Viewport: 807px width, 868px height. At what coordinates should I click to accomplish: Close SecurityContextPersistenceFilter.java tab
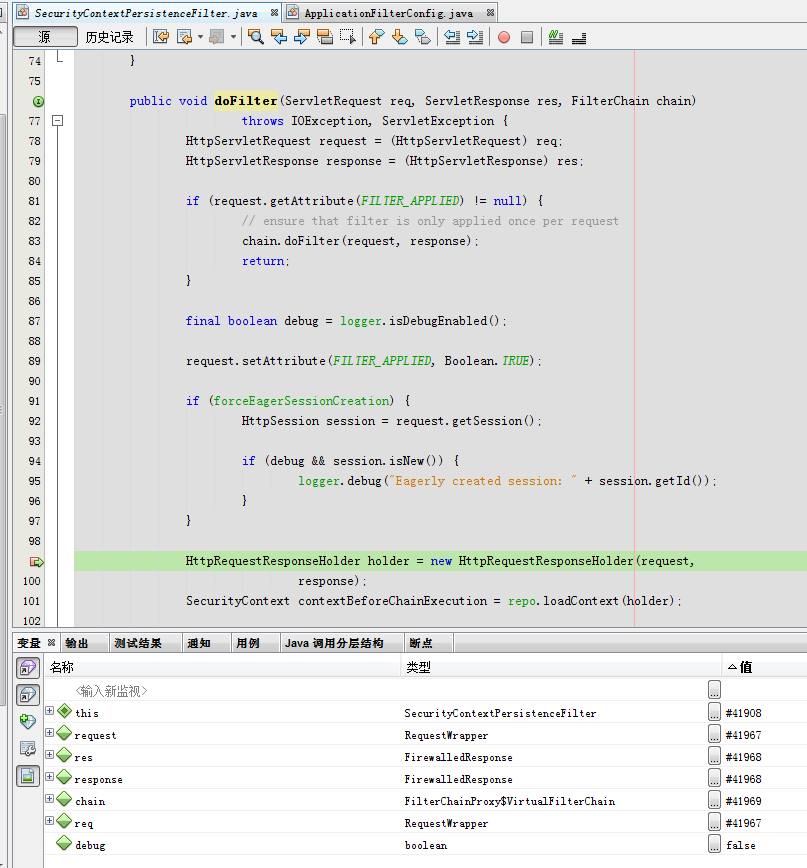(274, 12)
